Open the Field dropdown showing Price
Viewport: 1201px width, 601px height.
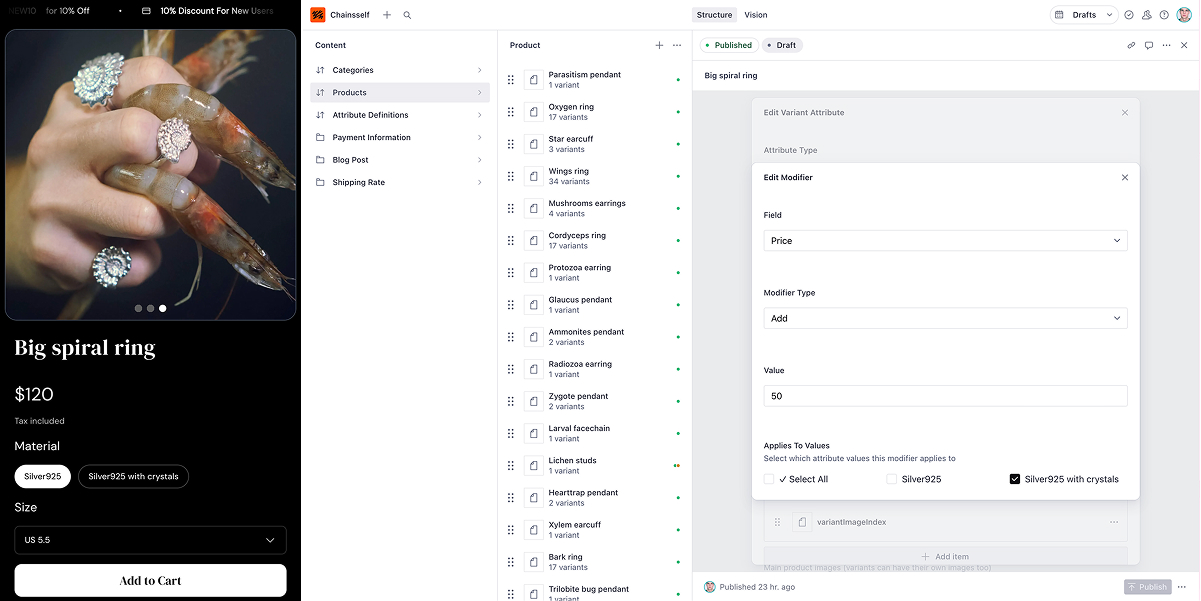pyautogui.click(x=945, y=240)
